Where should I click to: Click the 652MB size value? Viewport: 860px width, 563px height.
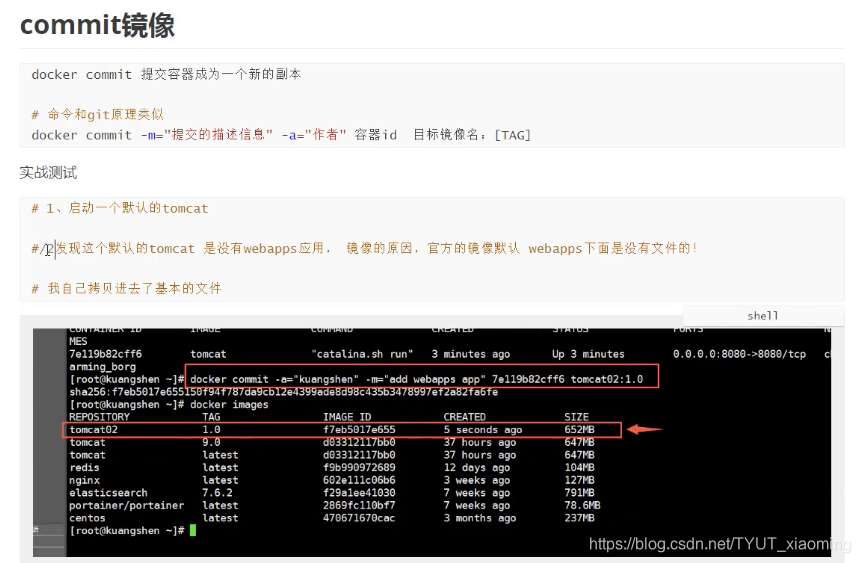(x=580, y=430)
